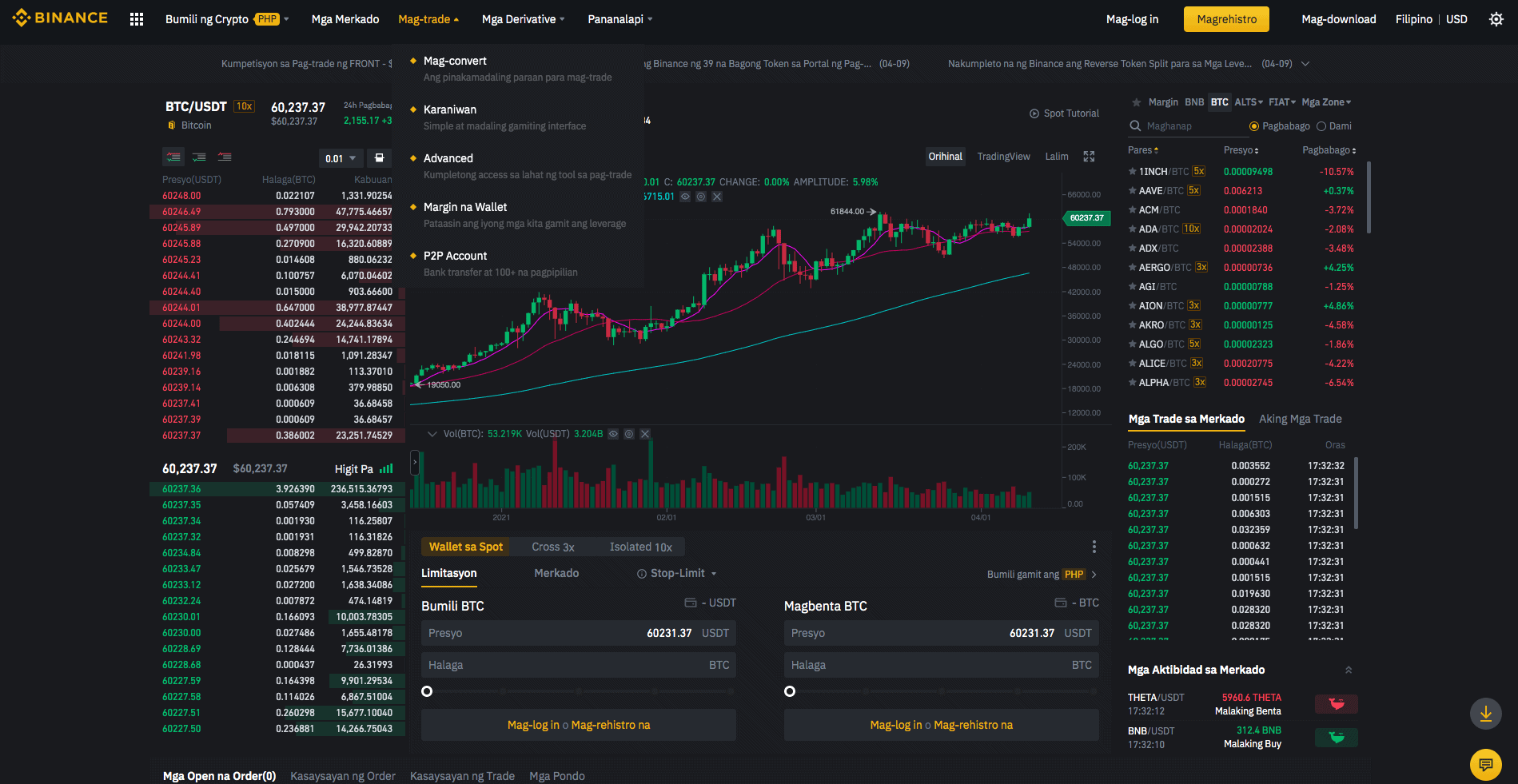
Task: Select the Dami radio option
Action: tap(1321, 126)
